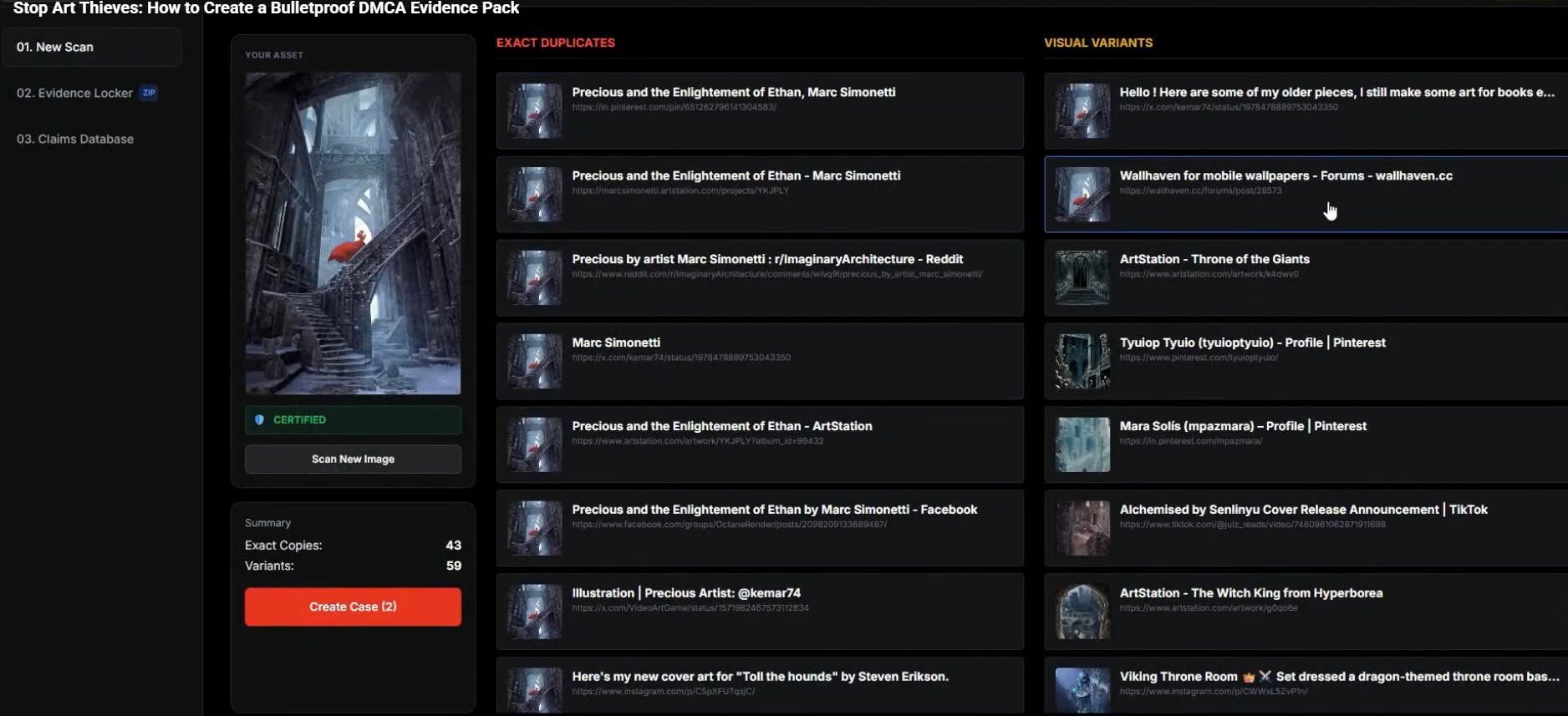Click the standalone 'Marc Simonetti' result title

616,343
